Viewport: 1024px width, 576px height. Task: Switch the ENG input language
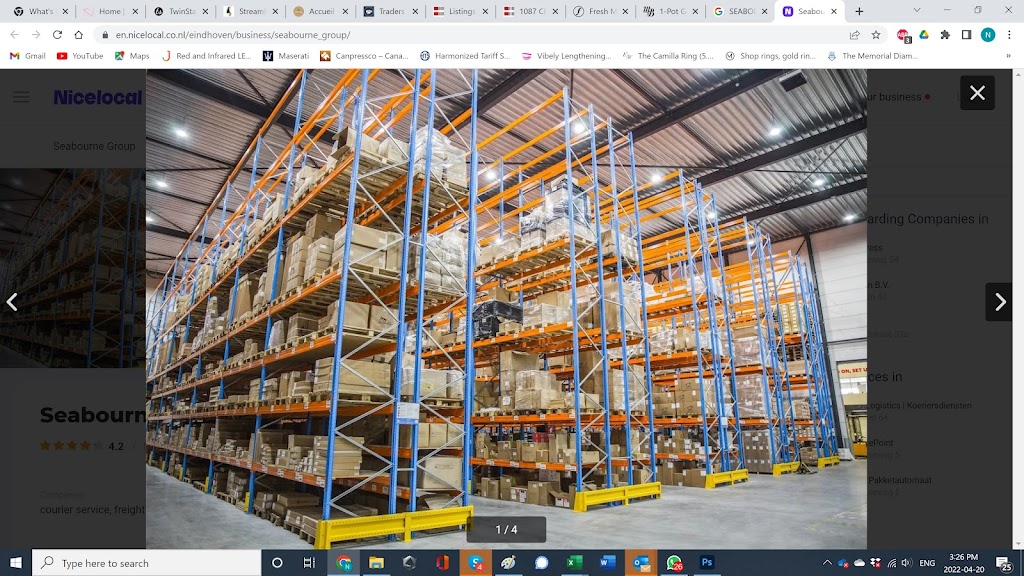(x=927, y=563)
